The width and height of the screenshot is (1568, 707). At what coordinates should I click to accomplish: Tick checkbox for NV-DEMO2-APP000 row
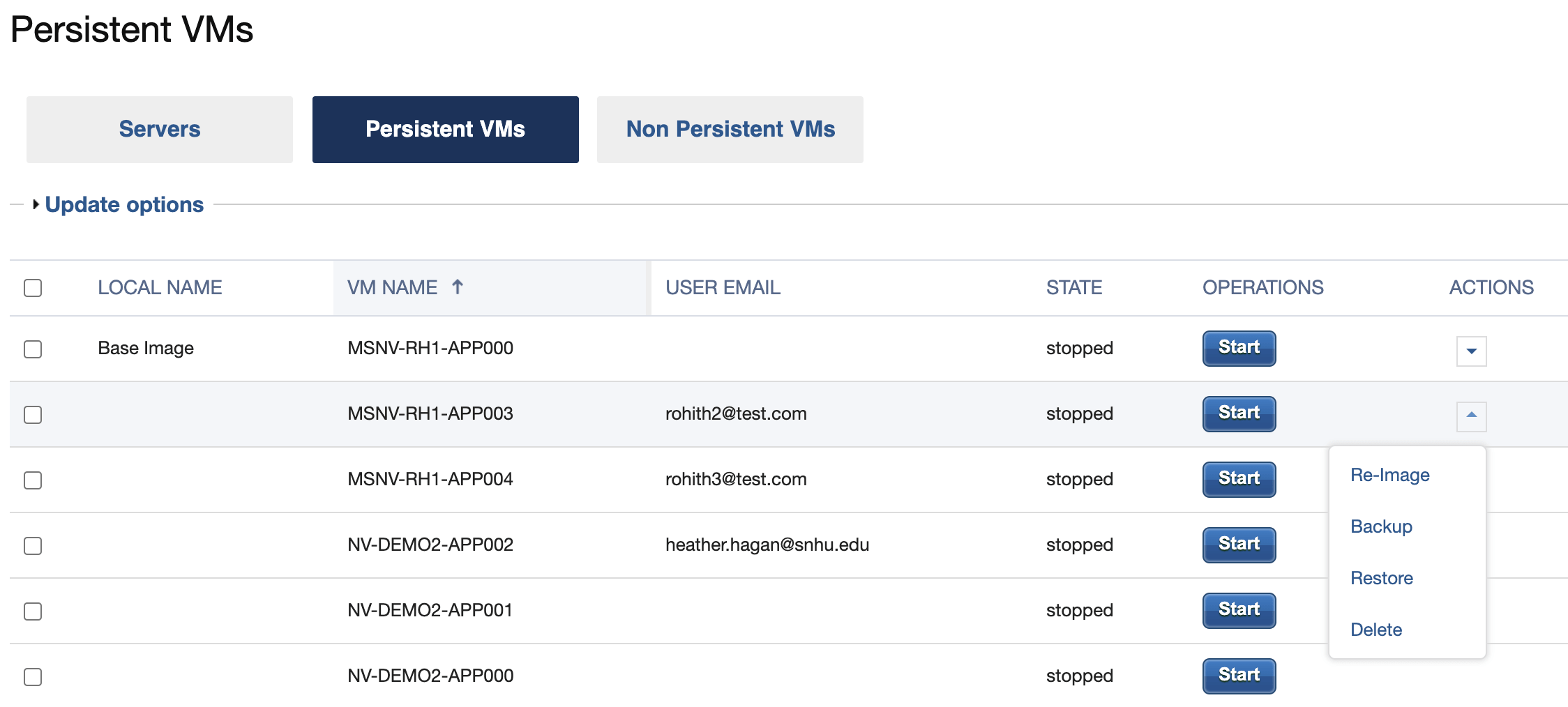pos(33,676)
